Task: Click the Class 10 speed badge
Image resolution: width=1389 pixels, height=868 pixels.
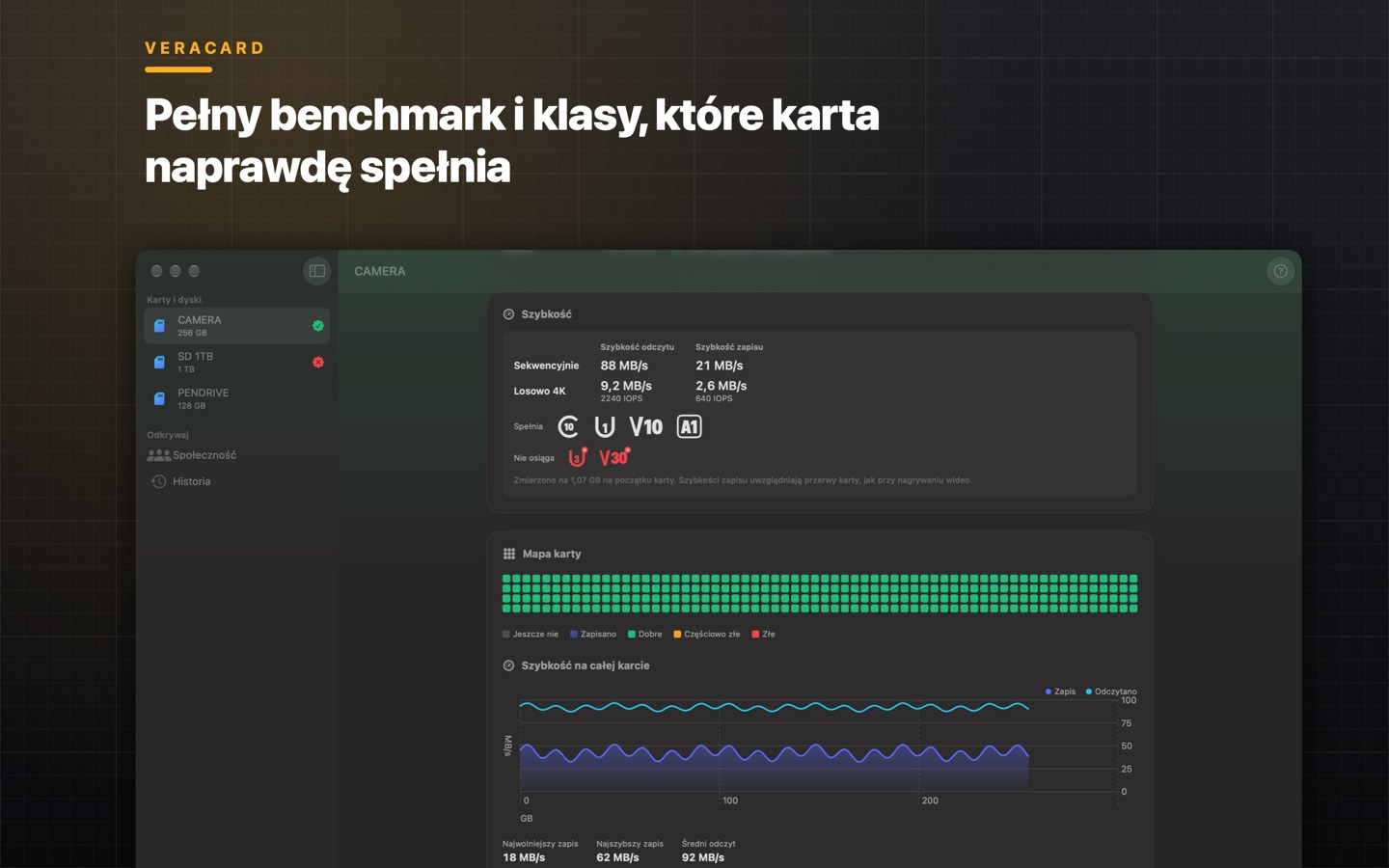Action: pyautogui.click(x=568, y=426)
